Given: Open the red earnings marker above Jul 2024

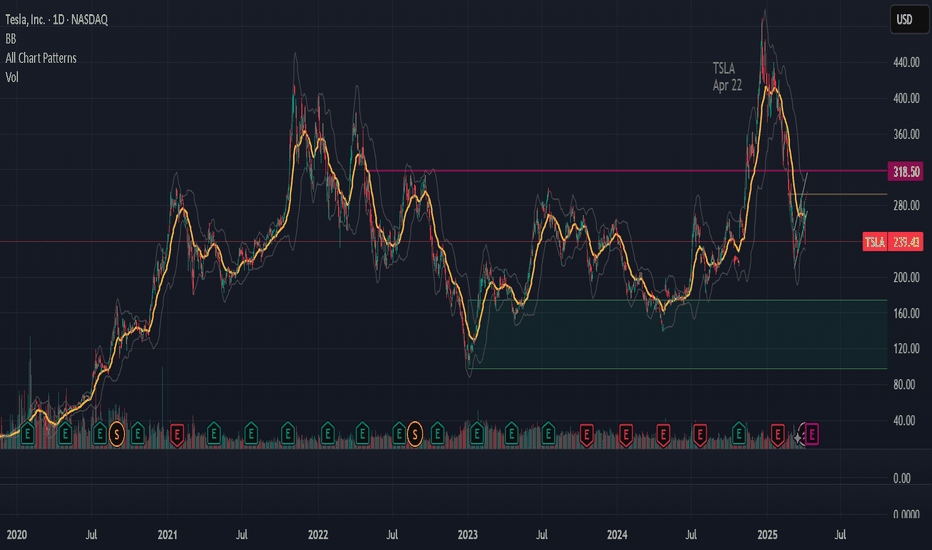Looking at the screenshot, I should [700, 435].
